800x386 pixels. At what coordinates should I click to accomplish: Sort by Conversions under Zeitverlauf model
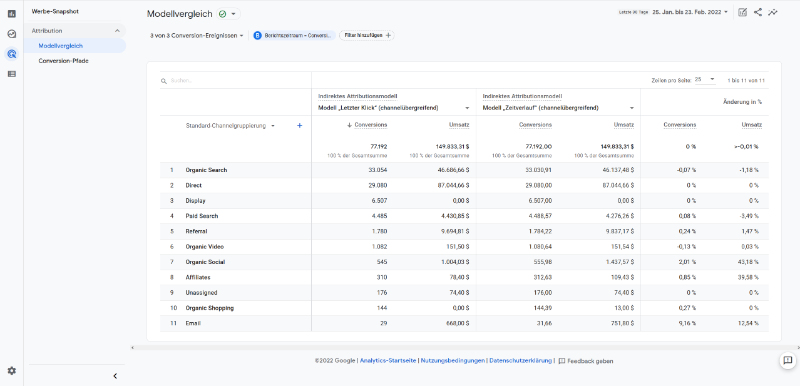click(535, 125)
